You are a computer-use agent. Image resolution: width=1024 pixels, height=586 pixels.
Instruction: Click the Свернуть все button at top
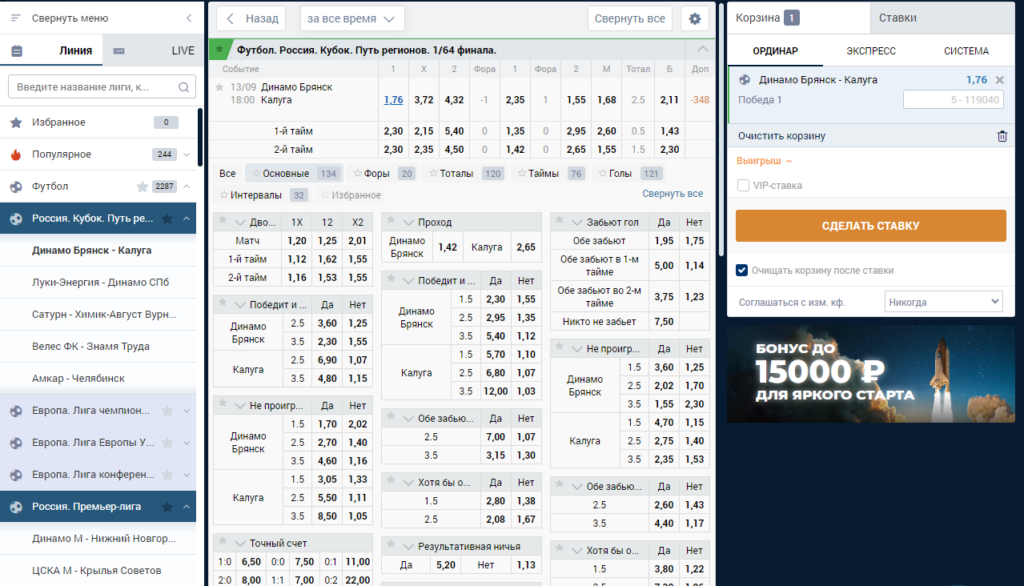click(630, 18)
